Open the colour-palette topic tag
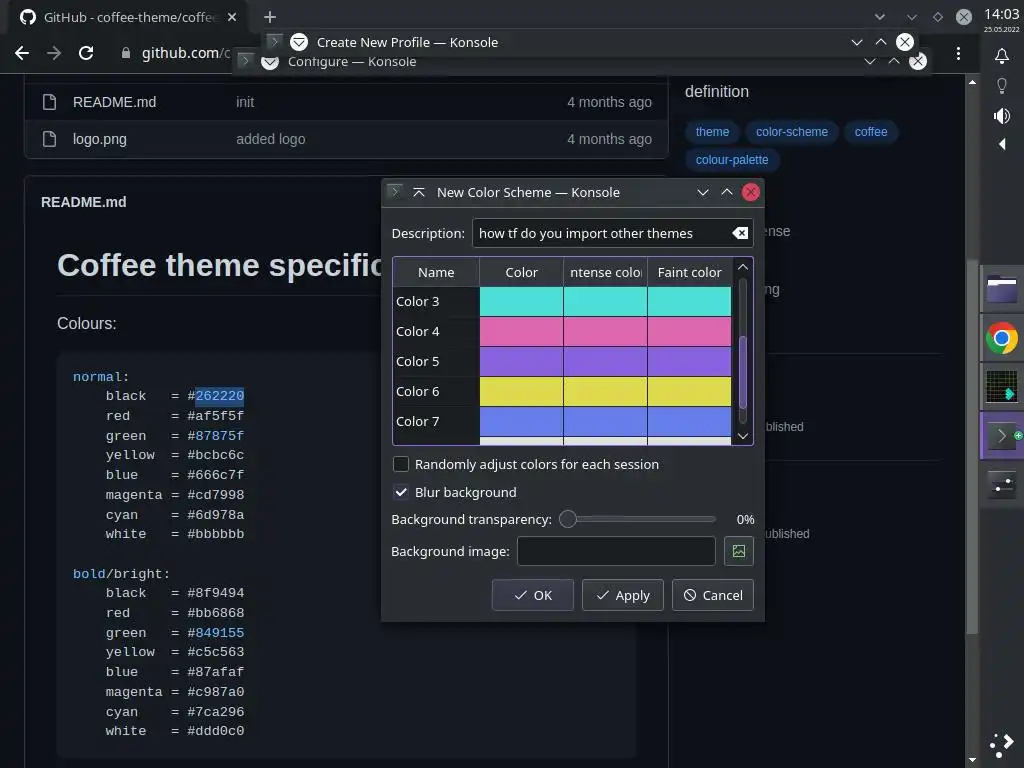This screenshot has width=1024, height=768. point(732,160)
